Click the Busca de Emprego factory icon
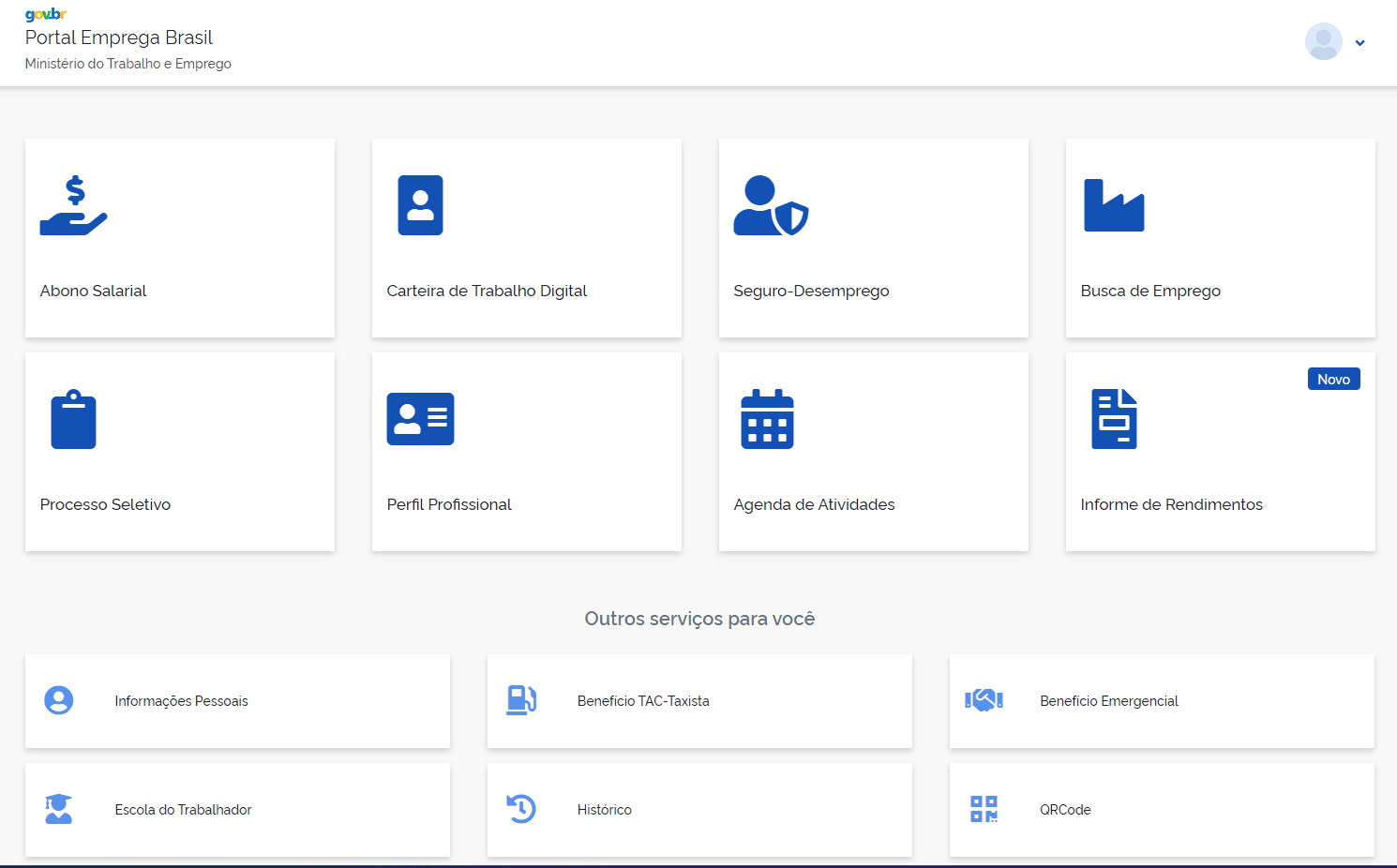 click(x=1114, y=205)
